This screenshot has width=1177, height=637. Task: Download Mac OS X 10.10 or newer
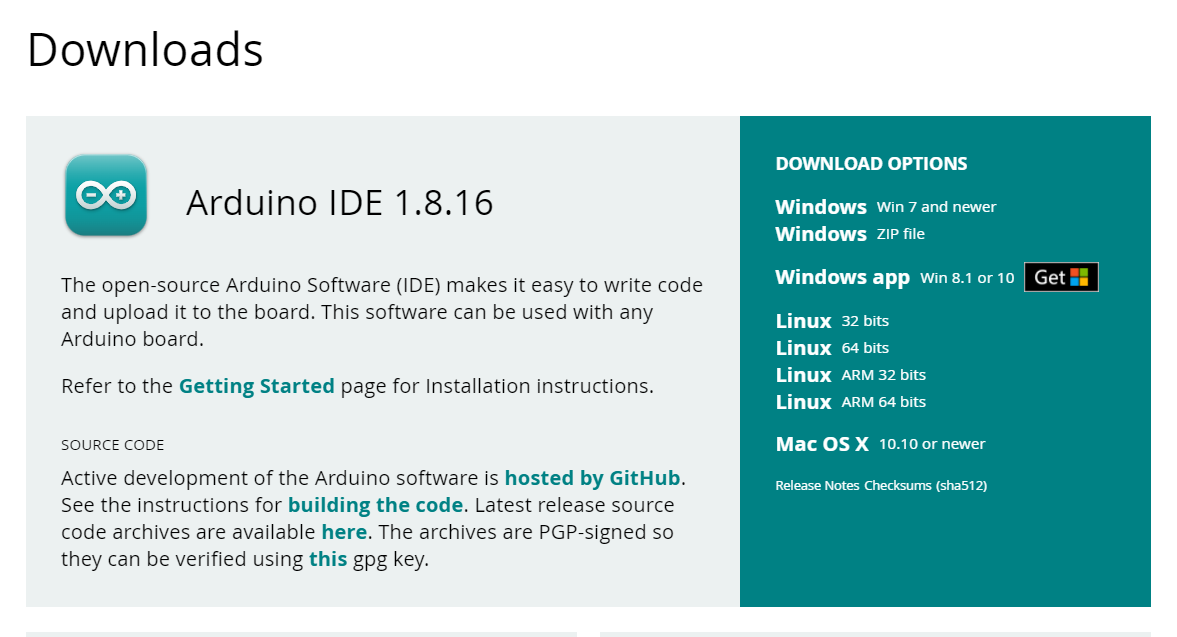[x=880, y=444]
